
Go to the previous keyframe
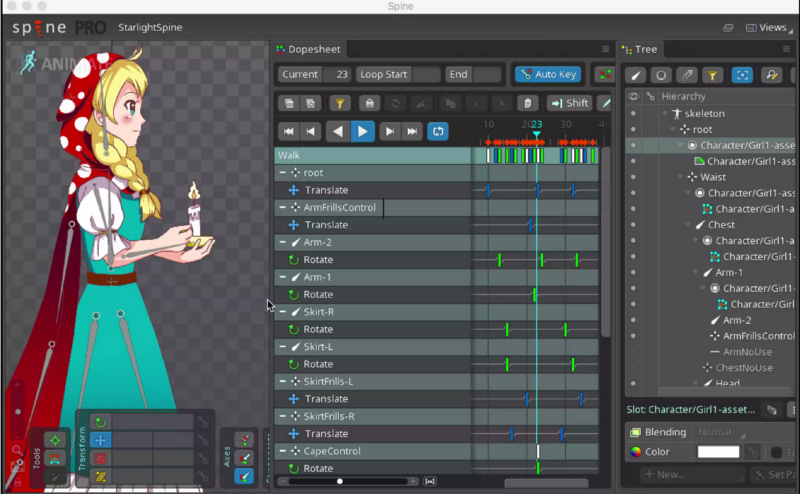(x=311, y=131)
